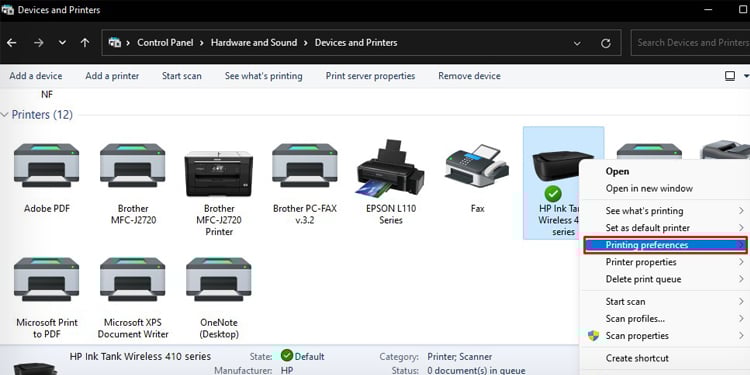The height and width of the screenshot is (375, 750).
Task: Select the Microsoft Print to PDF icon
Action: click(46, 279)
